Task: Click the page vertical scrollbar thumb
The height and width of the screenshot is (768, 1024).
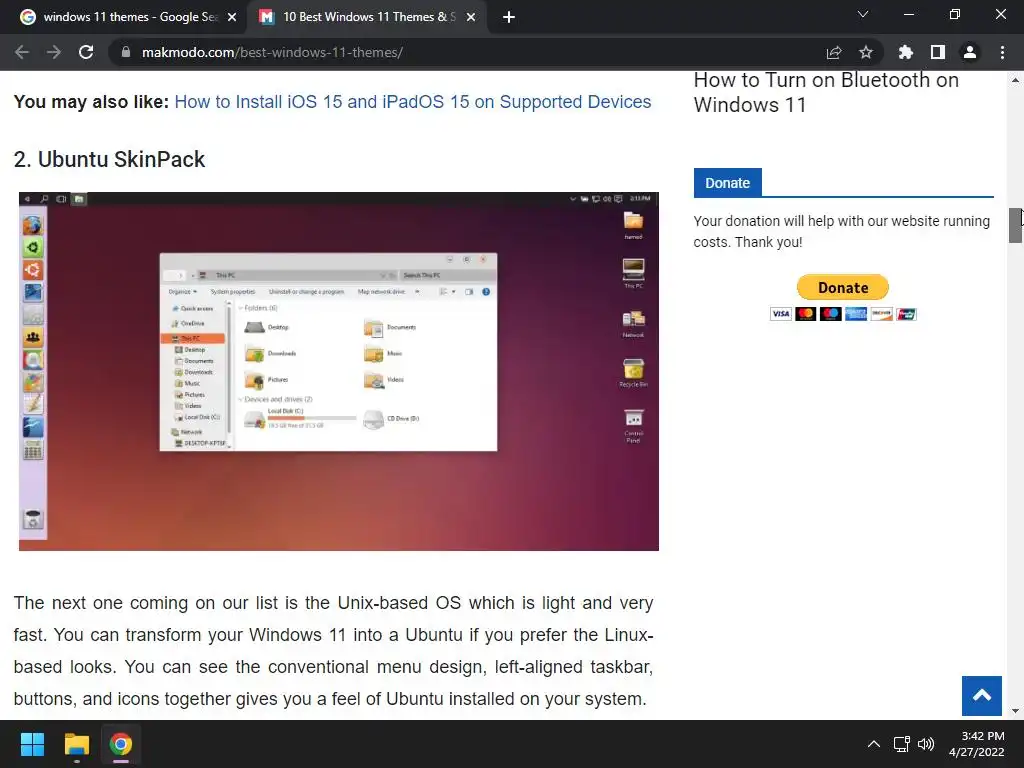Action: (1015, 225)
